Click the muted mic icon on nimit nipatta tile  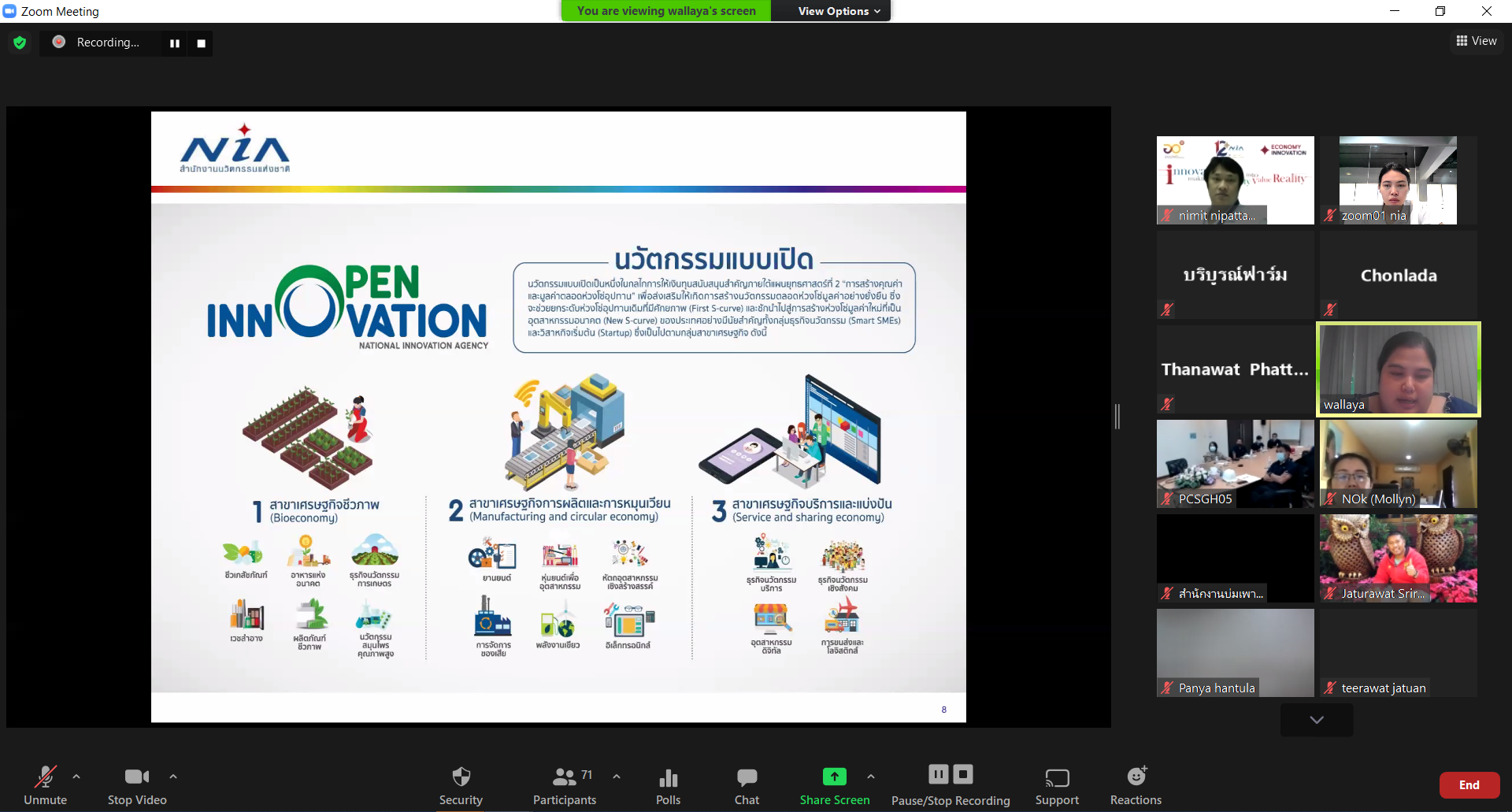click(x=1167, y=215)
